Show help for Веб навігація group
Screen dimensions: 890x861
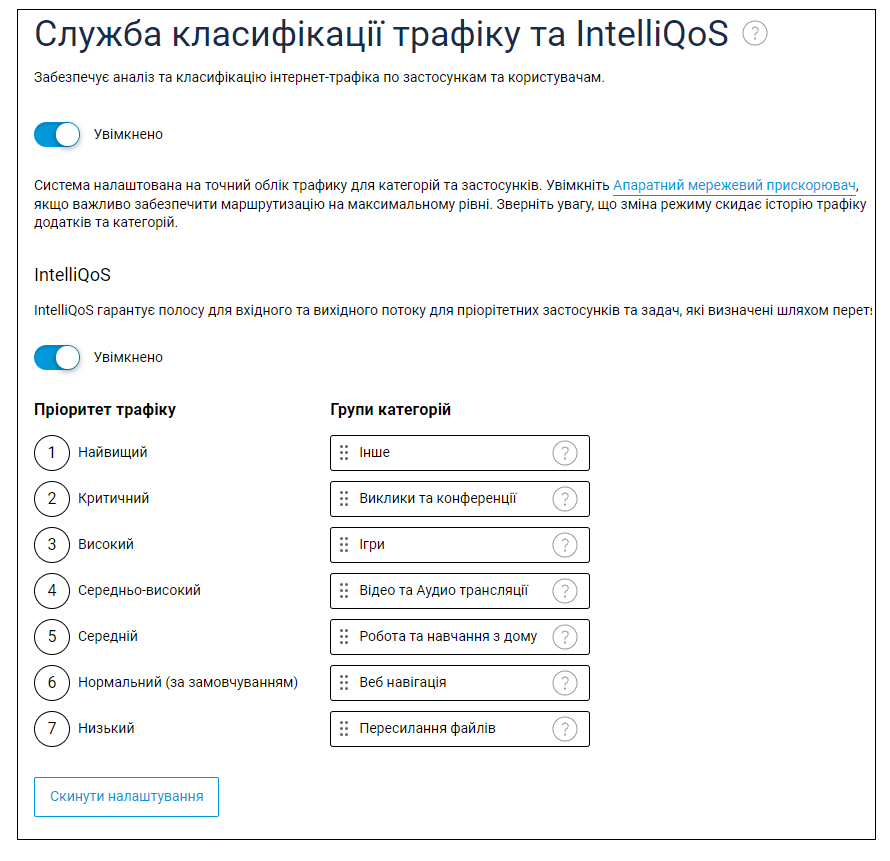565,683
